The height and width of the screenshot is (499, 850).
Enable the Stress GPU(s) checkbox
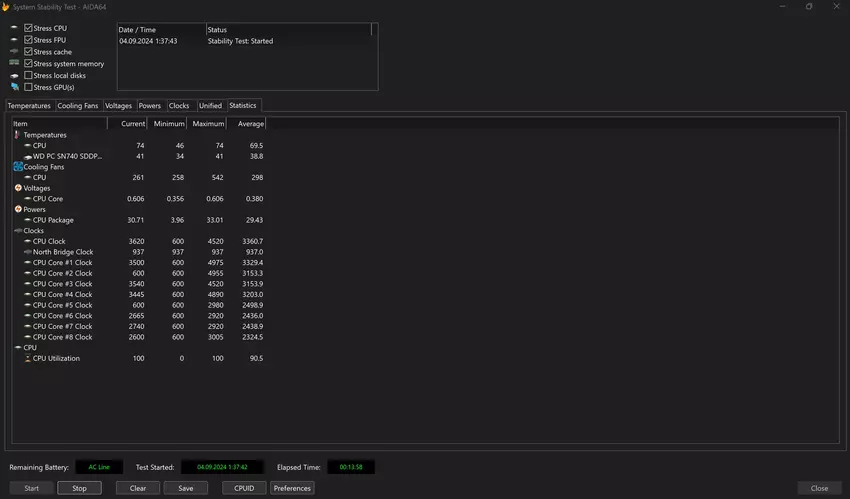point(28,87)
